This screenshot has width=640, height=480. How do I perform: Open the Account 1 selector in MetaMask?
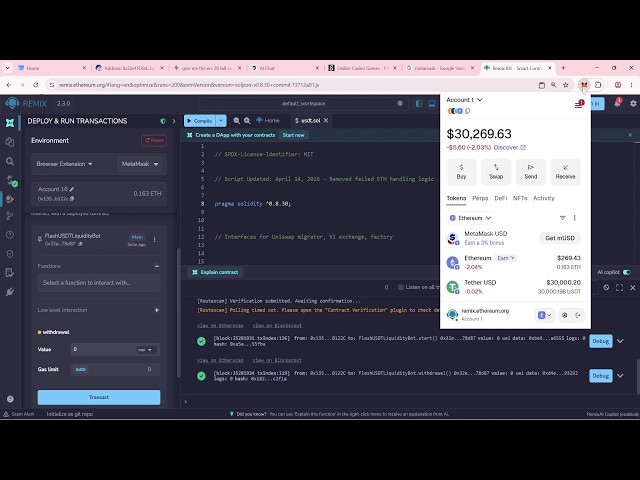tap(464, 100)
